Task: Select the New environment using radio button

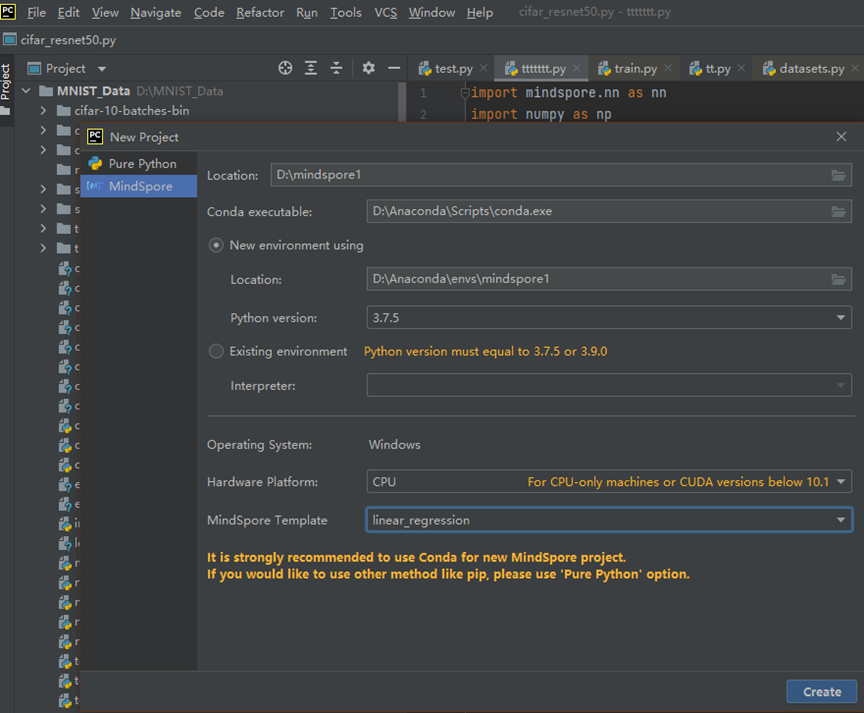Action: click(215, 244)
